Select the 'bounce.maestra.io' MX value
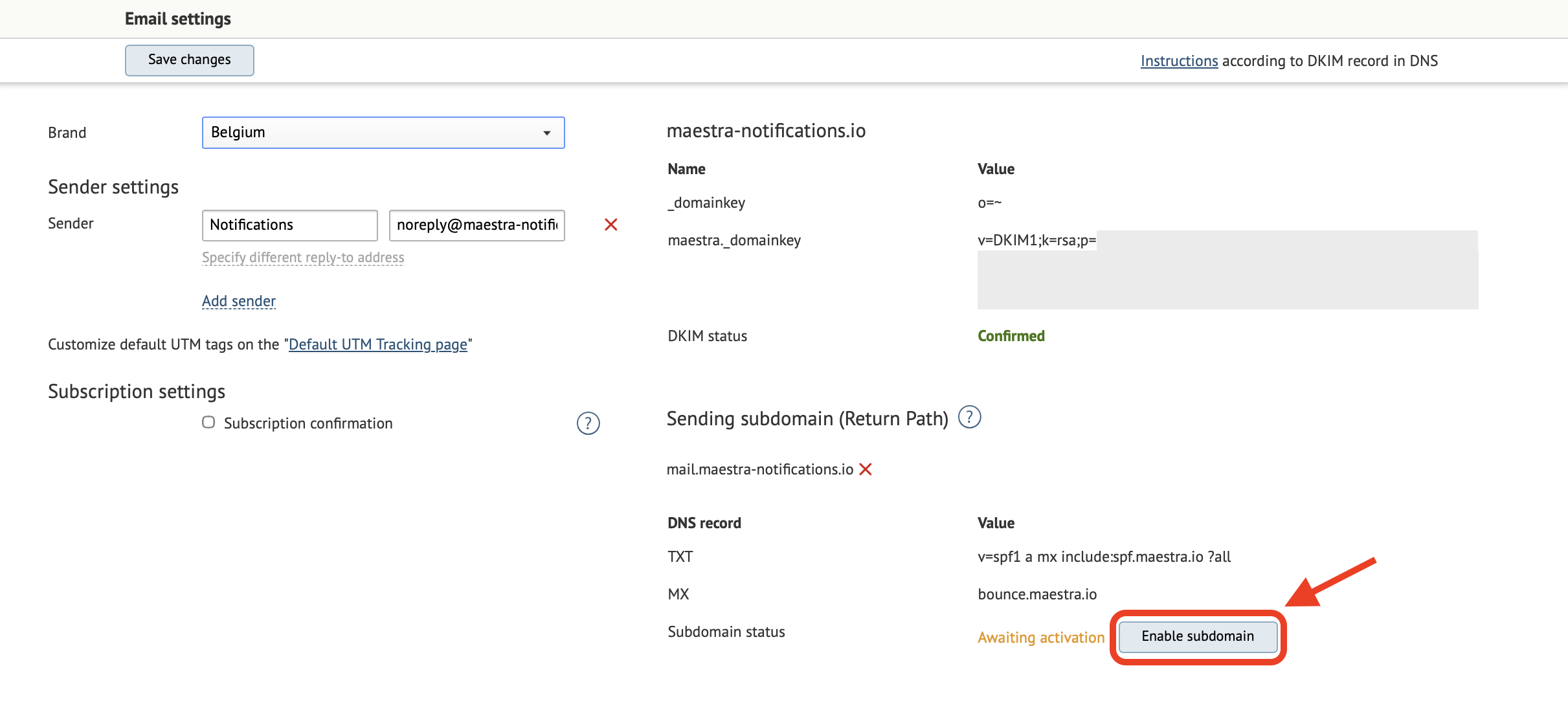1568x712 pixels. click(1037, 594)
